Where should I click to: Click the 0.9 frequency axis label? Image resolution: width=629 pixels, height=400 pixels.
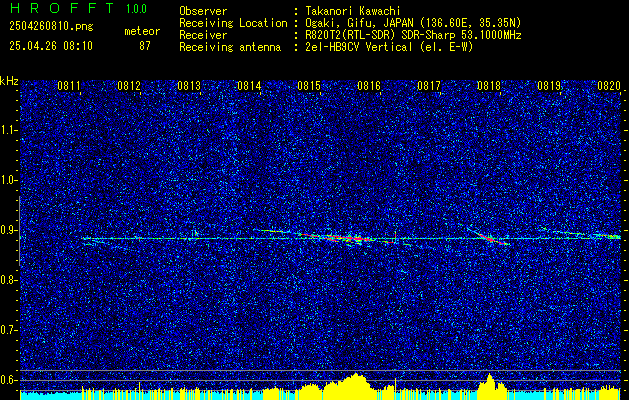(9, 230)
